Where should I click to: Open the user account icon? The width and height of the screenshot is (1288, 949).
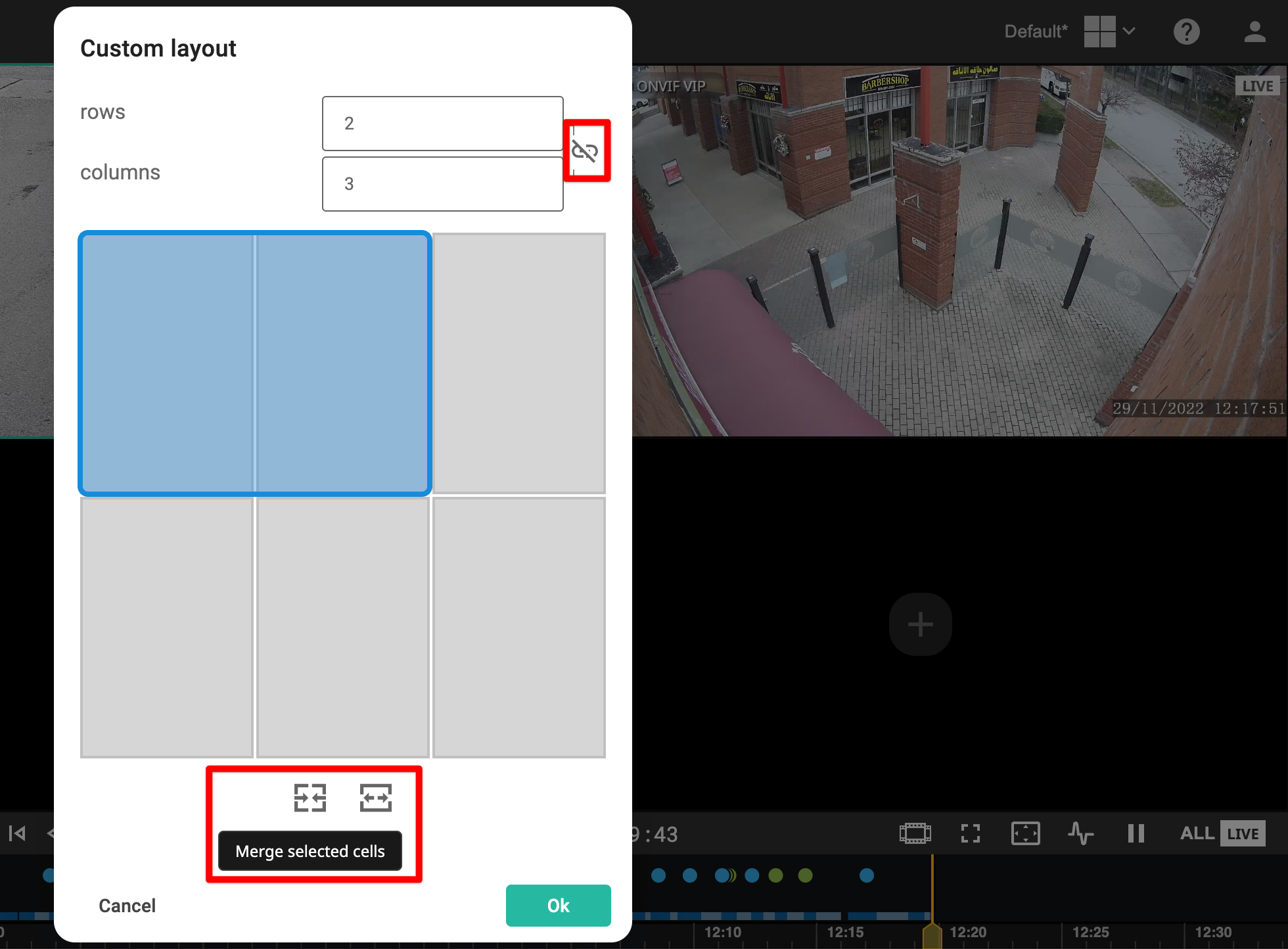click(x=1254, y=32)
